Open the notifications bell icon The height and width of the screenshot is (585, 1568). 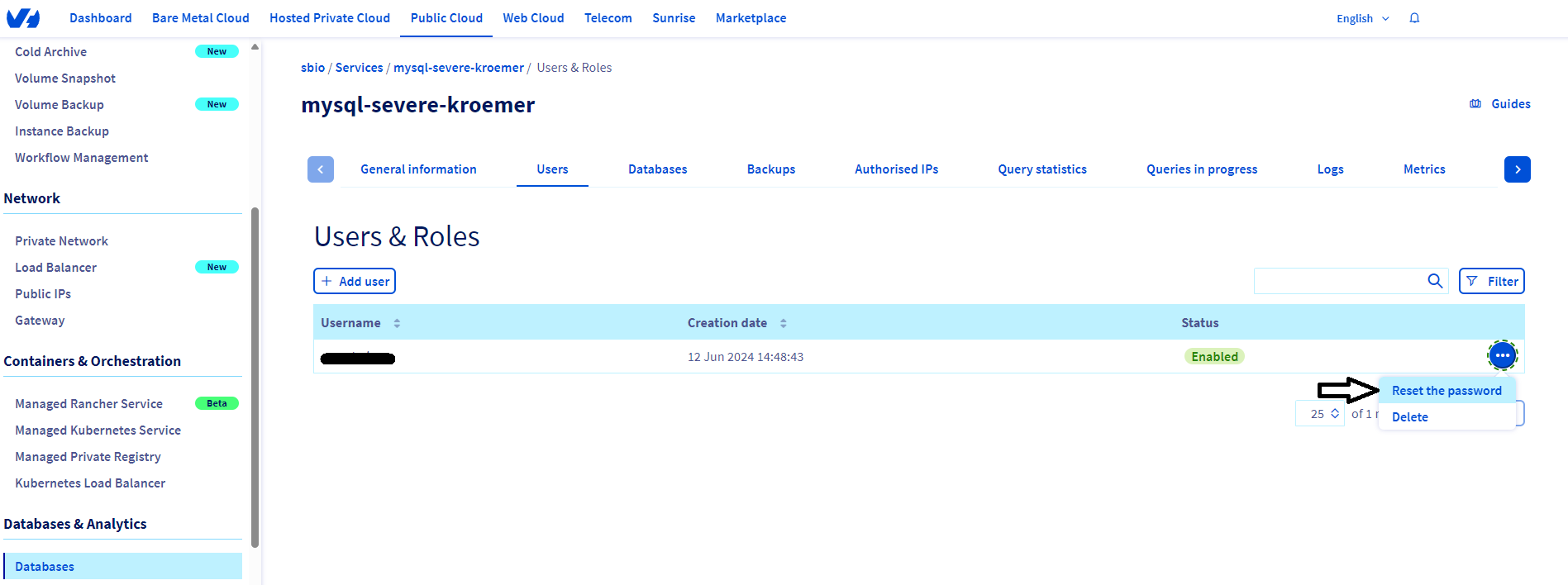(1414, 18)
